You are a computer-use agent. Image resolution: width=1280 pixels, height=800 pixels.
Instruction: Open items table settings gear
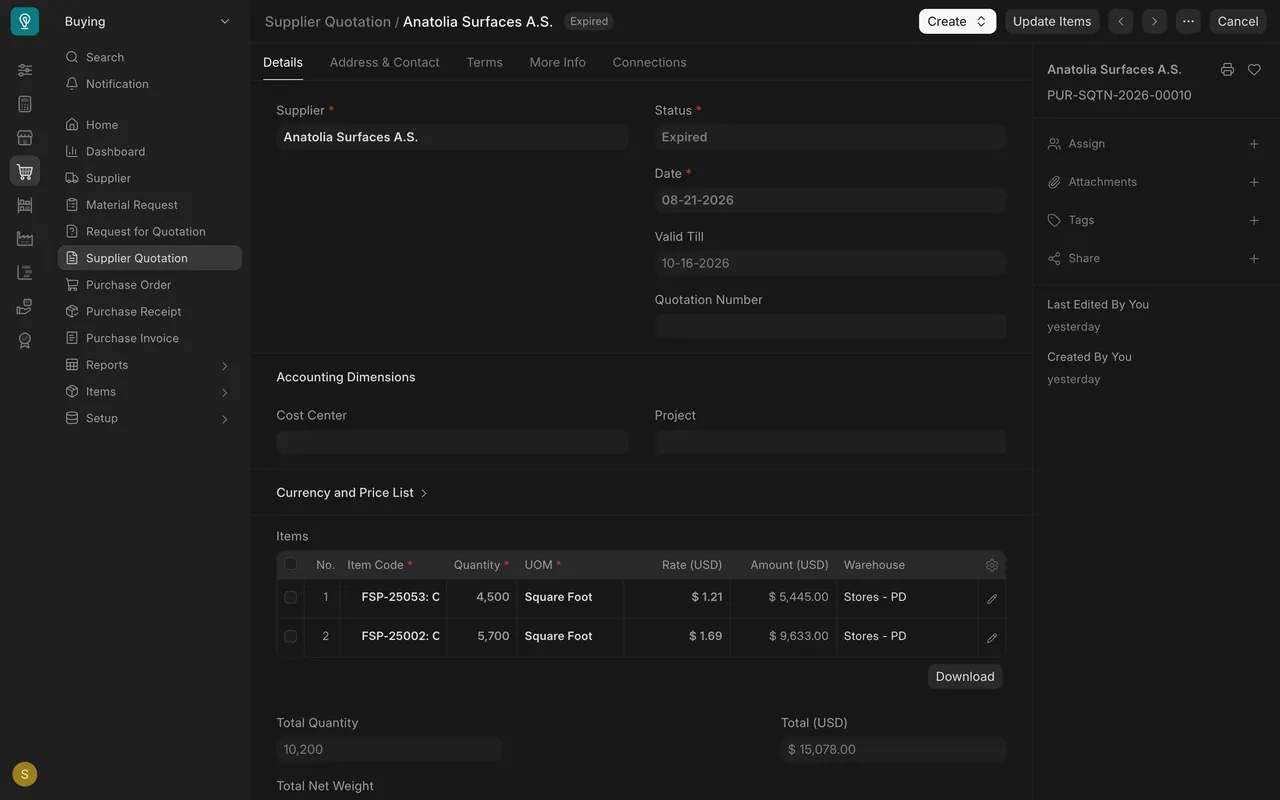coord(992,565)
